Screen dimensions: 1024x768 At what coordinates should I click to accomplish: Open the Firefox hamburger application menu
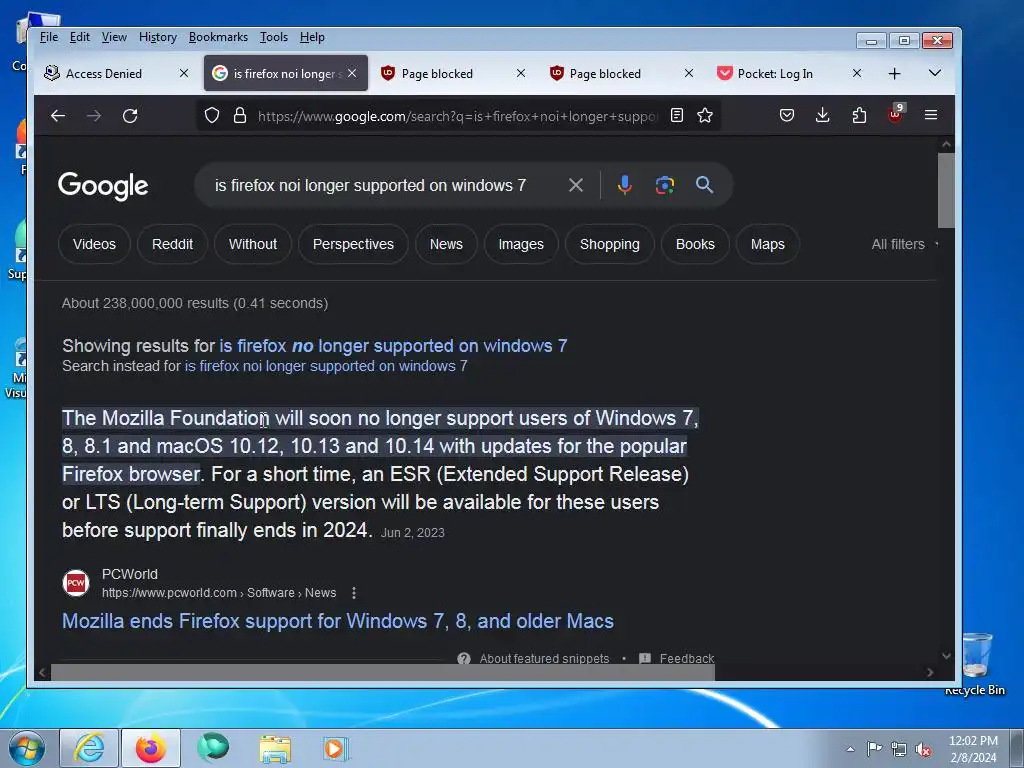[931, 116]
